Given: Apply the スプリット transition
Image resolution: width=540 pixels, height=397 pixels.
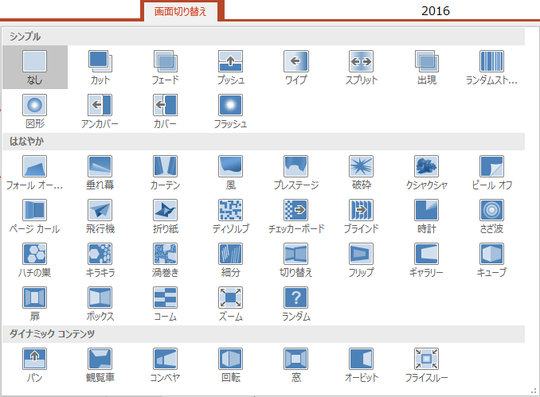Looking at the screenshot, I should [x=361, y=67].
